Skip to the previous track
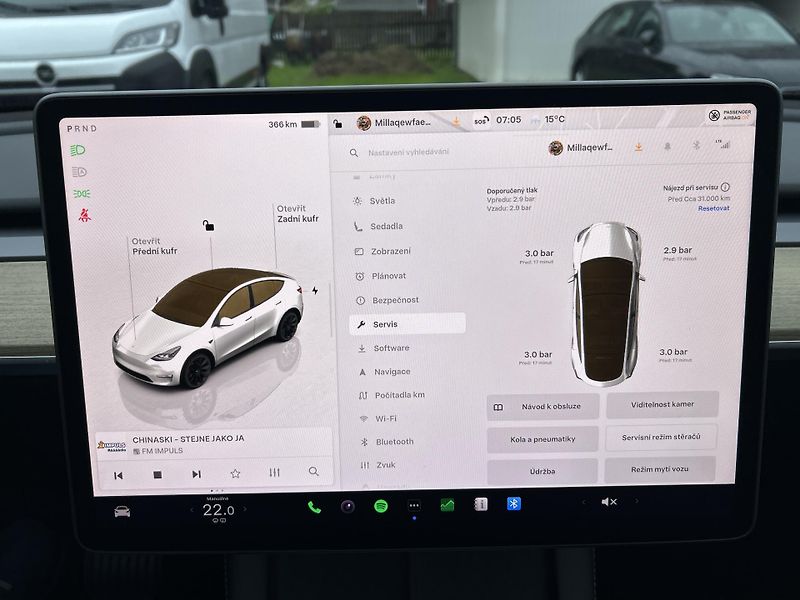 [x=118, y=475]
